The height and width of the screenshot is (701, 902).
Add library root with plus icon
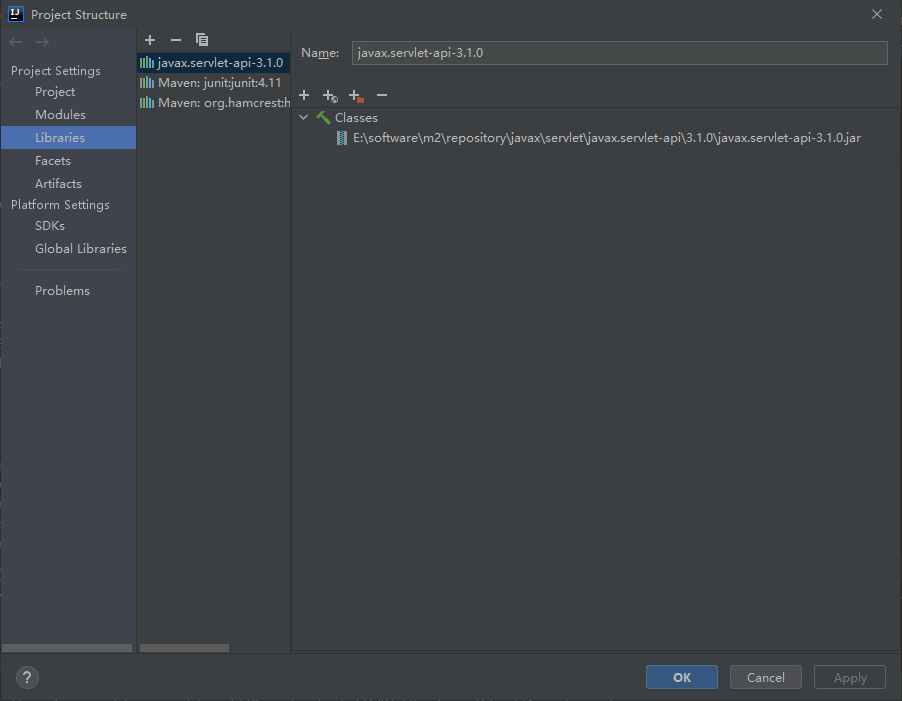[304, 95]
